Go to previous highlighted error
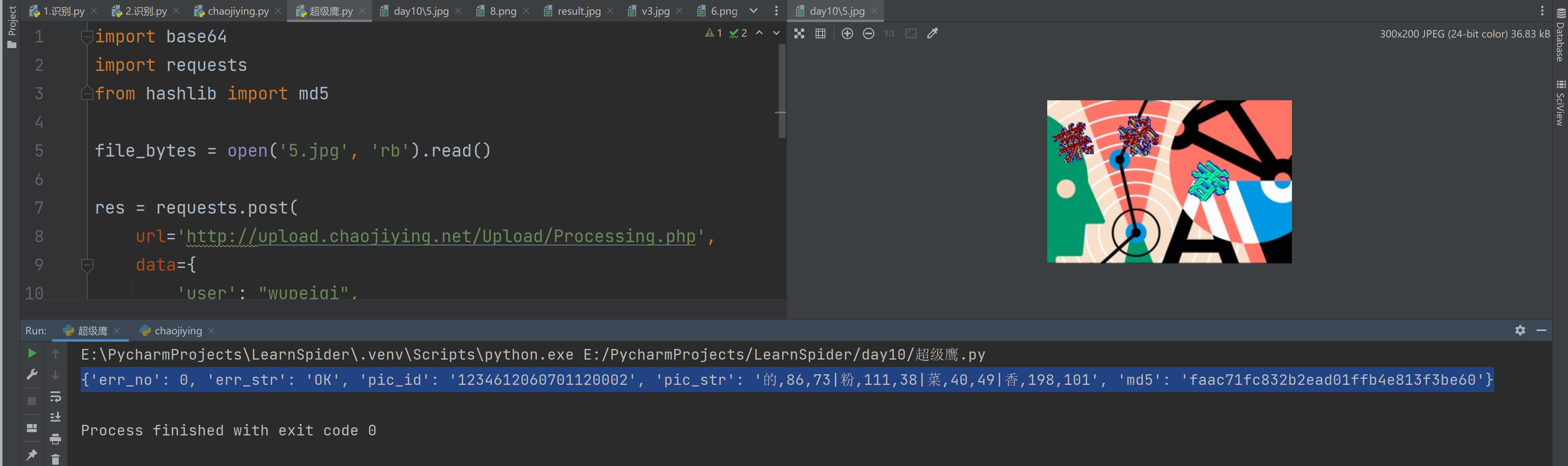 pyautogui.click(x=759, y=33)
